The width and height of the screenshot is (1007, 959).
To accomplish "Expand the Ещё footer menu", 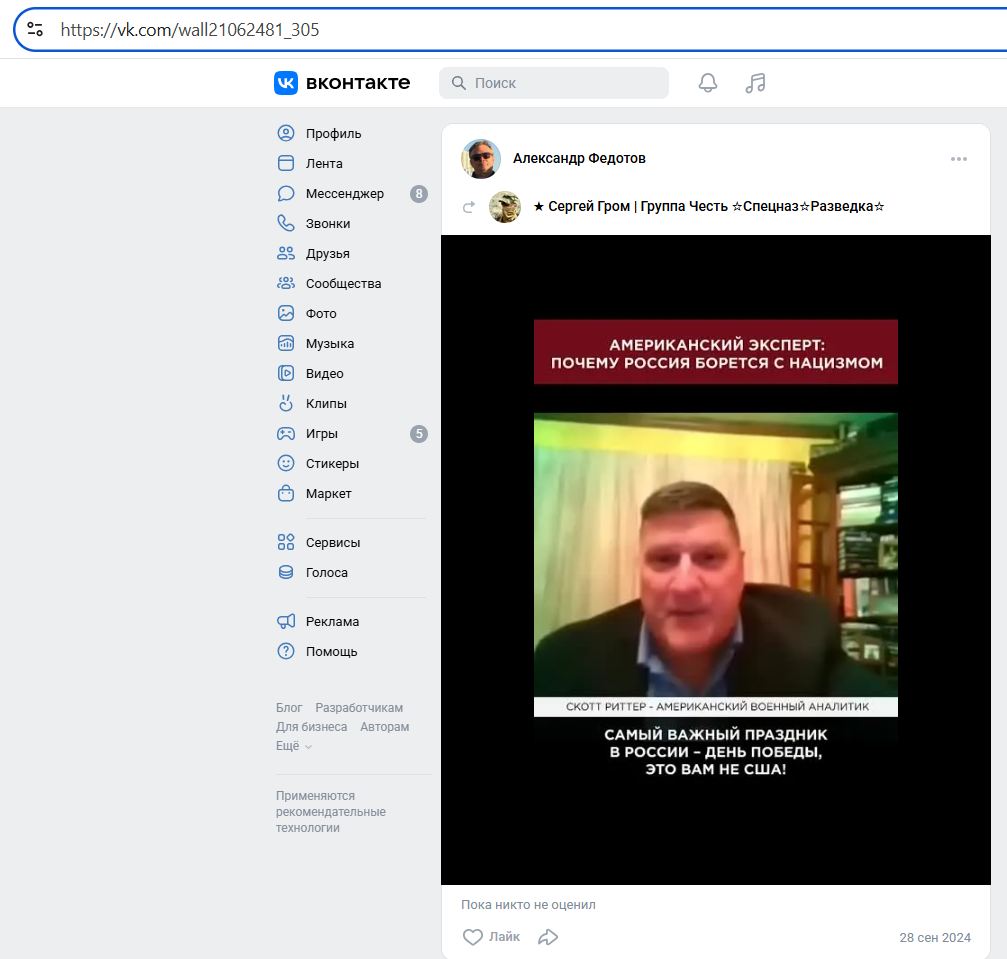I will point(289,745).
